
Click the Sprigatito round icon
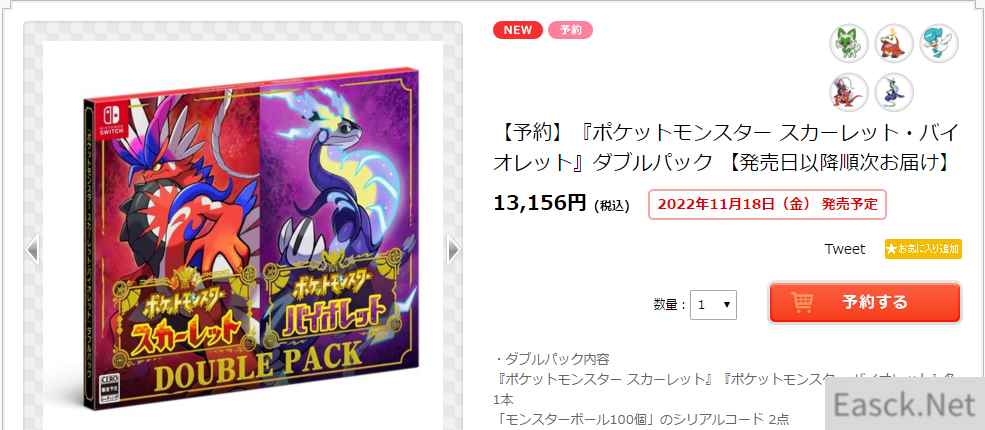pyautogui.click(x=849, y=43)
